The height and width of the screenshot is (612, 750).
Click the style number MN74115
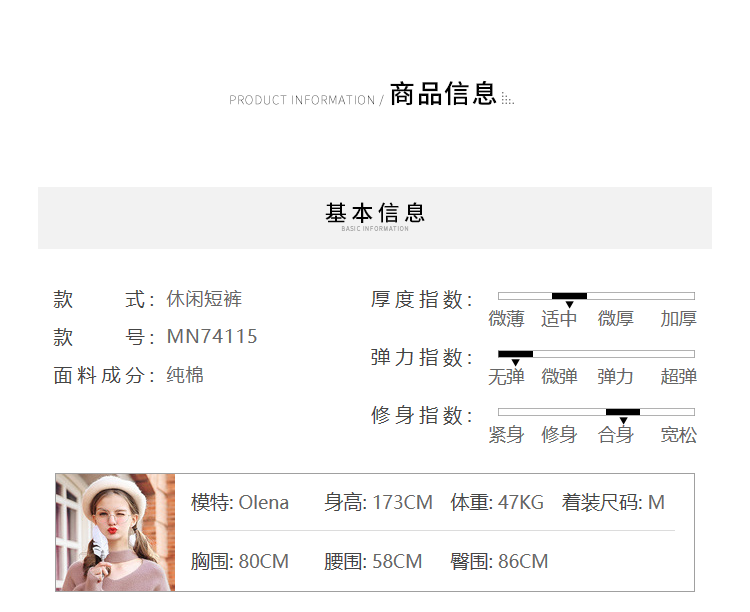pyautogui.click(x=212, y=337)
